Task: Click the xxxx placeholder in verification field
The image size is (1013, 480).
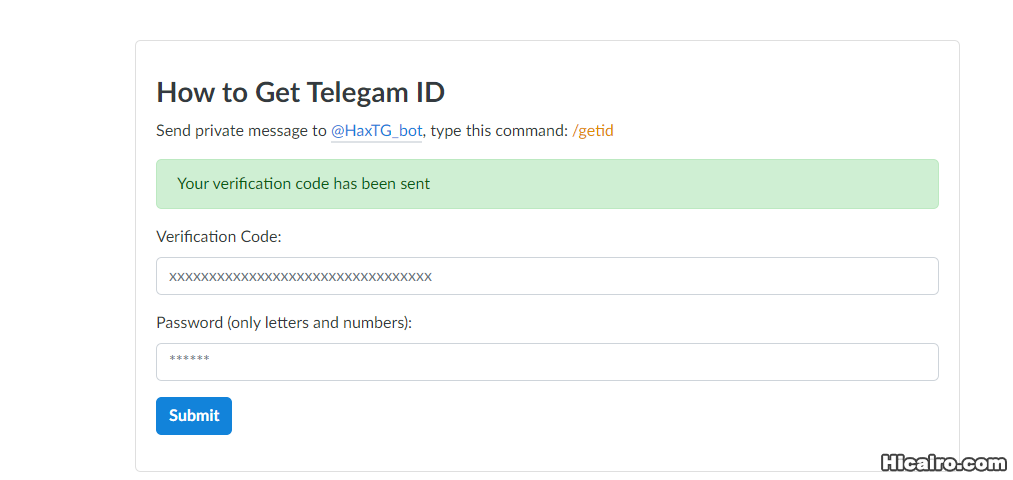Action: tap(300, 277)
